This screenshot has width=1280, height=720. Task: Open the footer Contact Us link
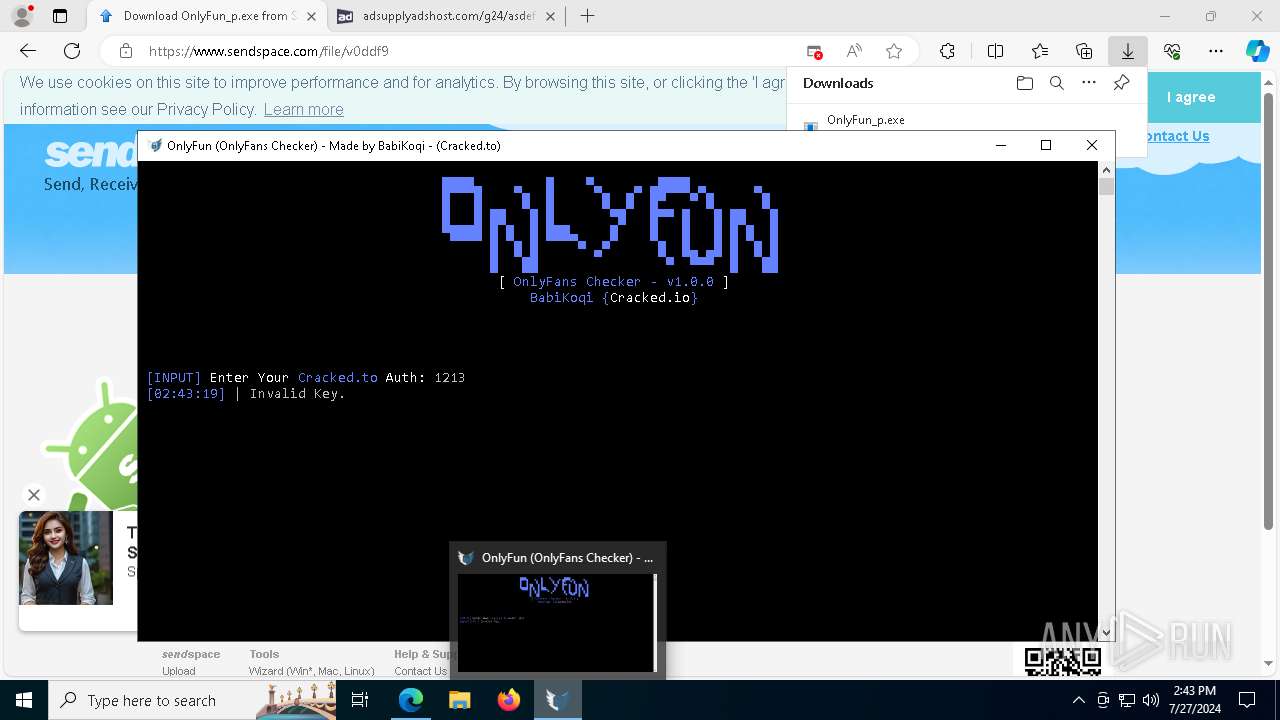[420, 671]
